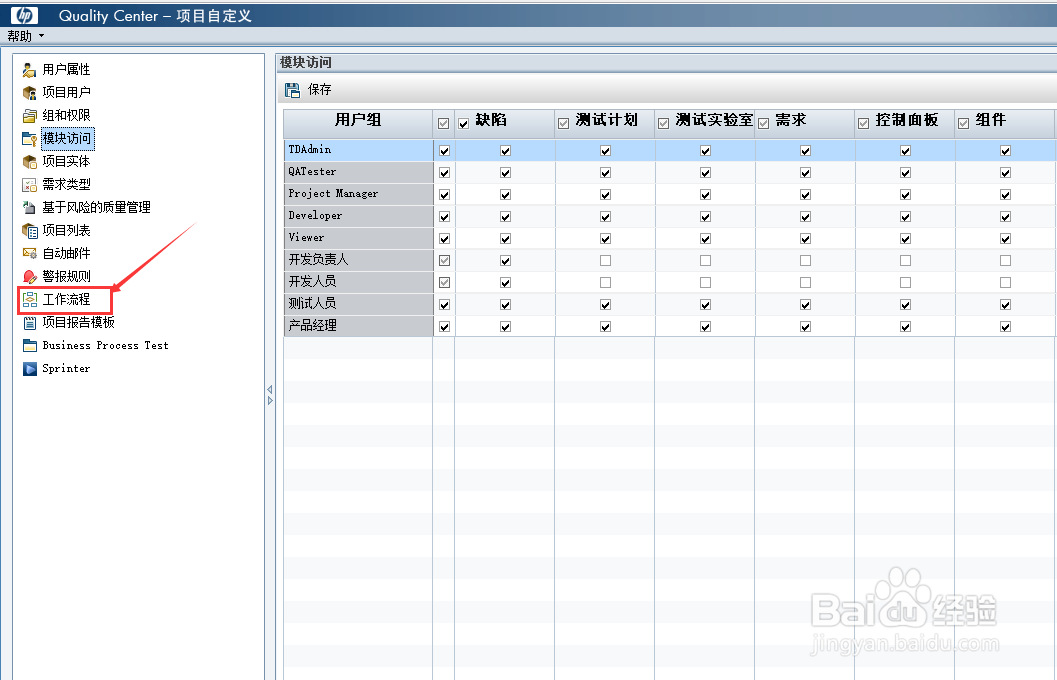Uncheck 需求 for Viewer row

point(806,239)
